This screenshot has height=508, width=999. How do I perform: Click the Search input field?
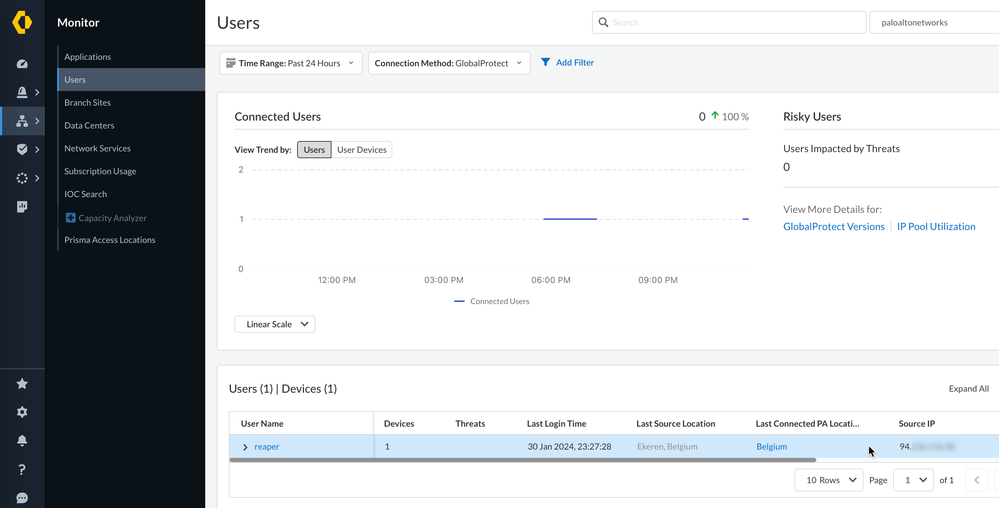click(730, 22)
